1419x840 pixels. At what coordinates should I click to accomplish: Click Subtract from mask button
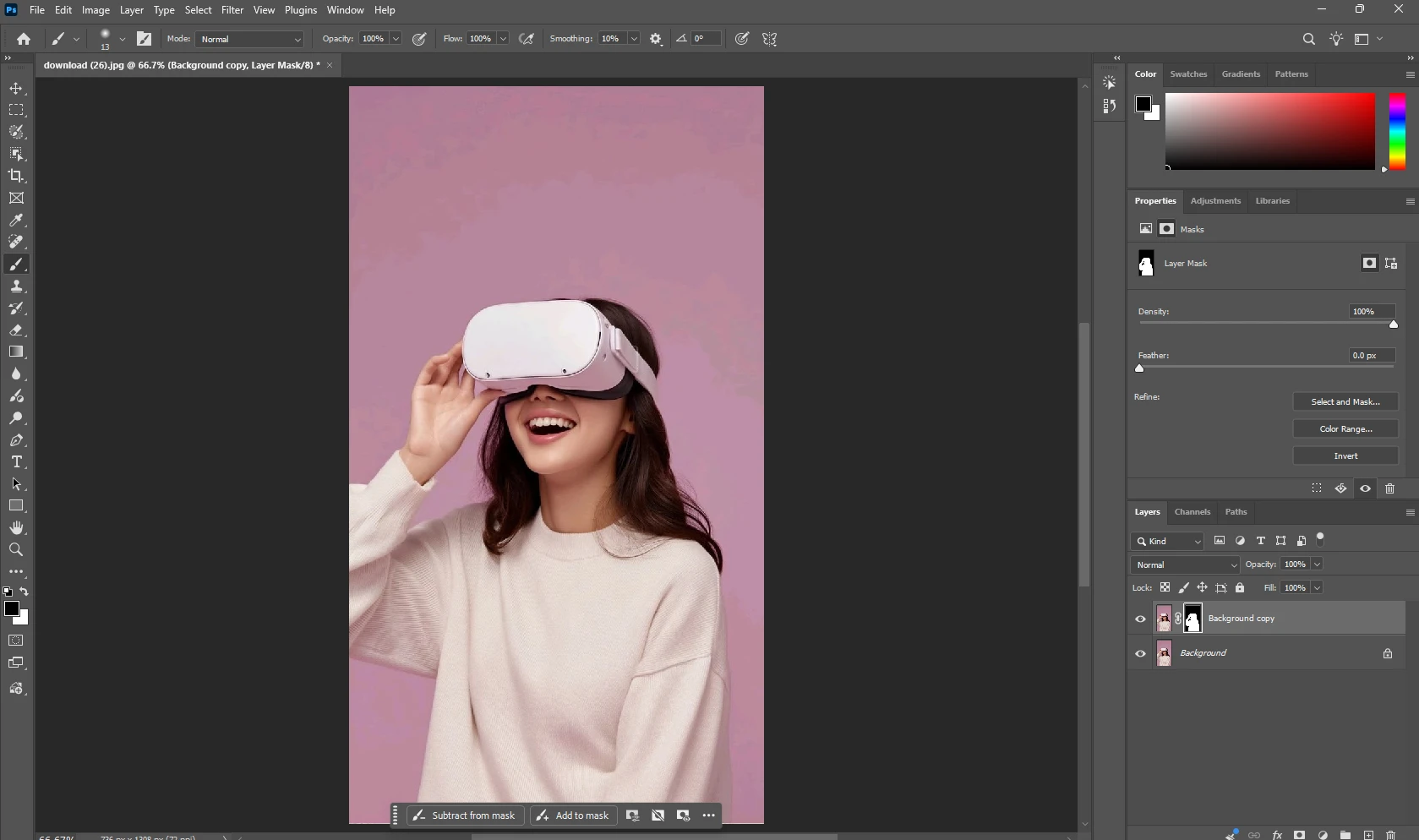[466, 815]
